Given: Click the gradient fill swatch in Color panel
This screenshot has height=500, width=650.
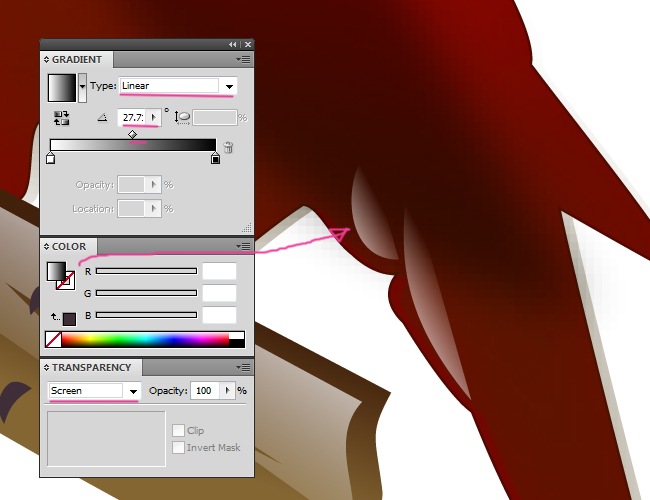Looking at the screenshot, I should click(56, 271).
